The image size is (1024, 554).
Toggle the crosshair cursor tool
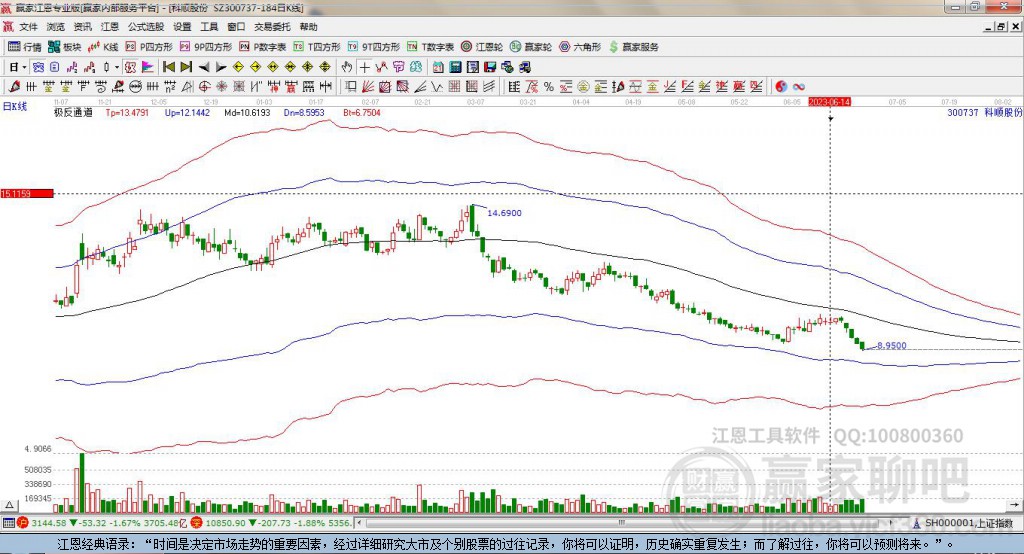(x=364, y=67)
